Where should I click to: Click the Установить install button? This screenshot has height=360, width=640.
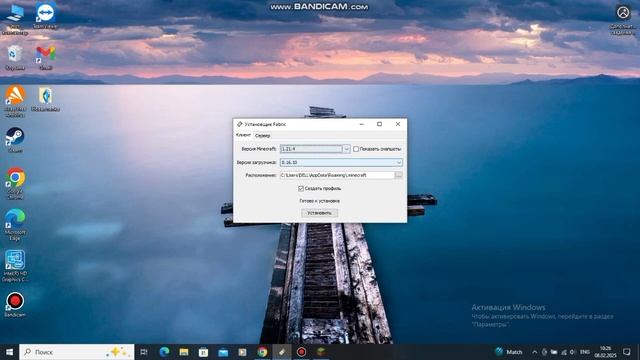(320, 213)
